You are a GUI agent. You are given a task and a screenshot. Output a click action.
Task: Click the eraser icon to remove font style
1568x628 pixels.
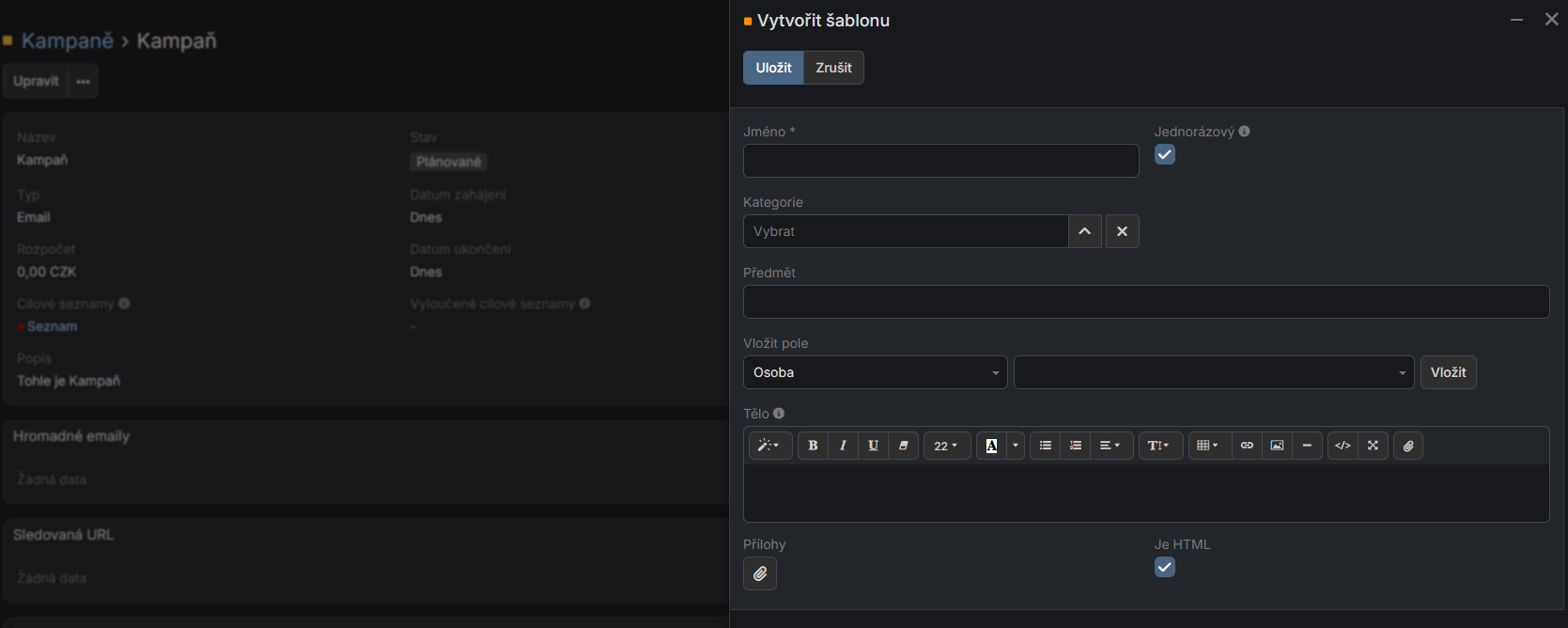(903, 446)
